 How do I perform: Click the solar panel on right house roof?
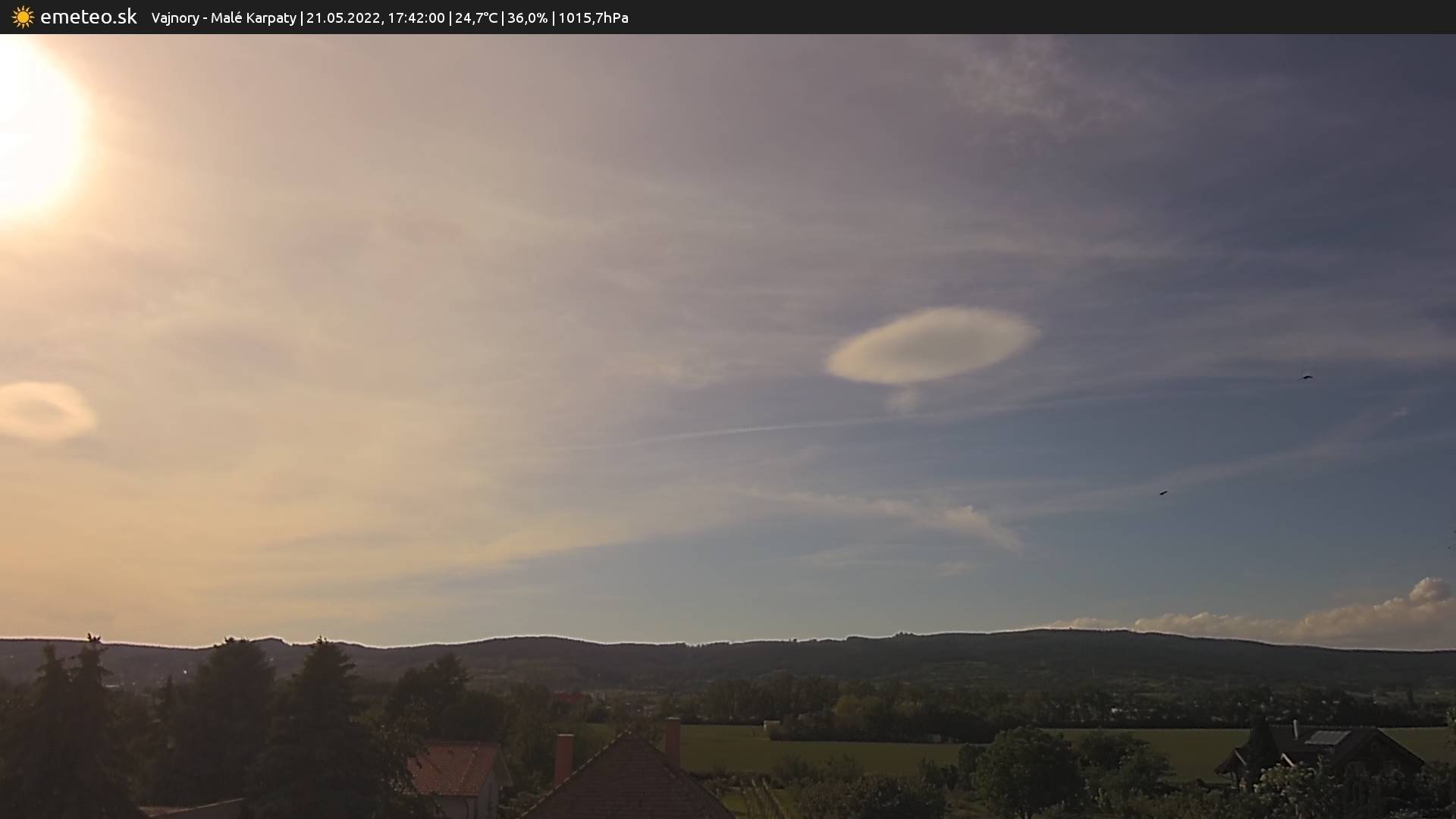[x=1326, y=738]
